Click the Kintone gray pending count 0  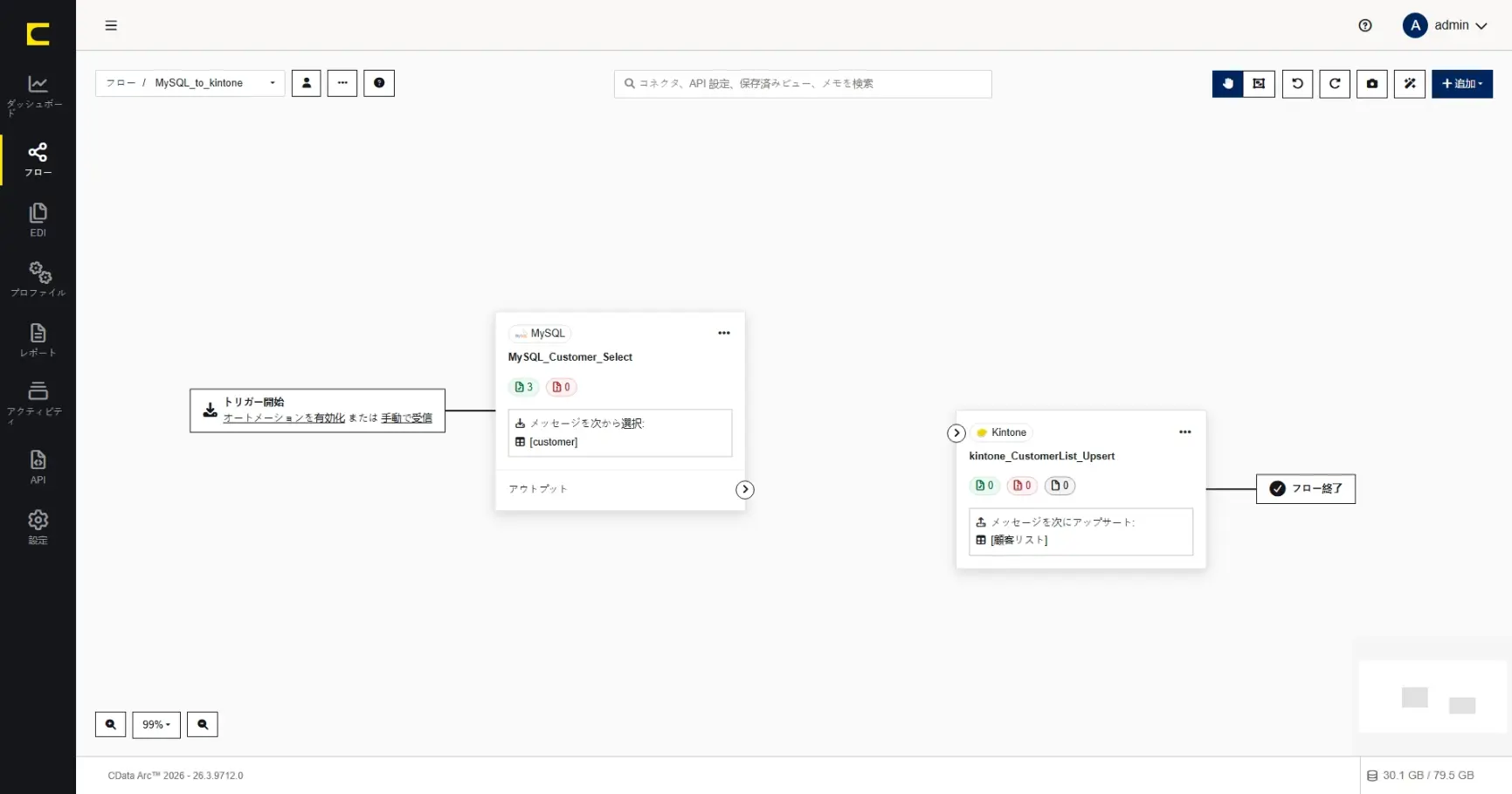[1060, 486]
